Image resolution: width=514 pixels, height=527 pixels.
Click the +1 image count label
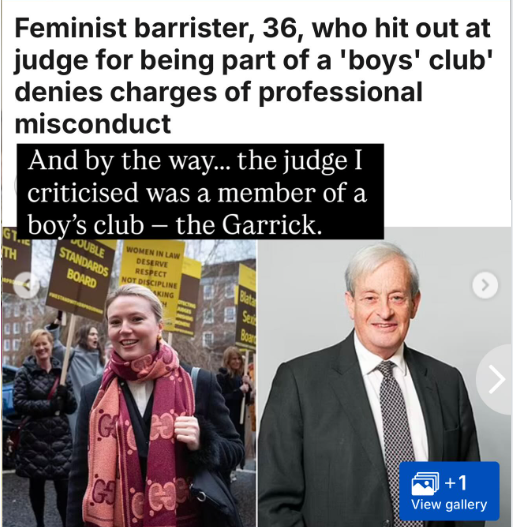(x=456, y=483)
